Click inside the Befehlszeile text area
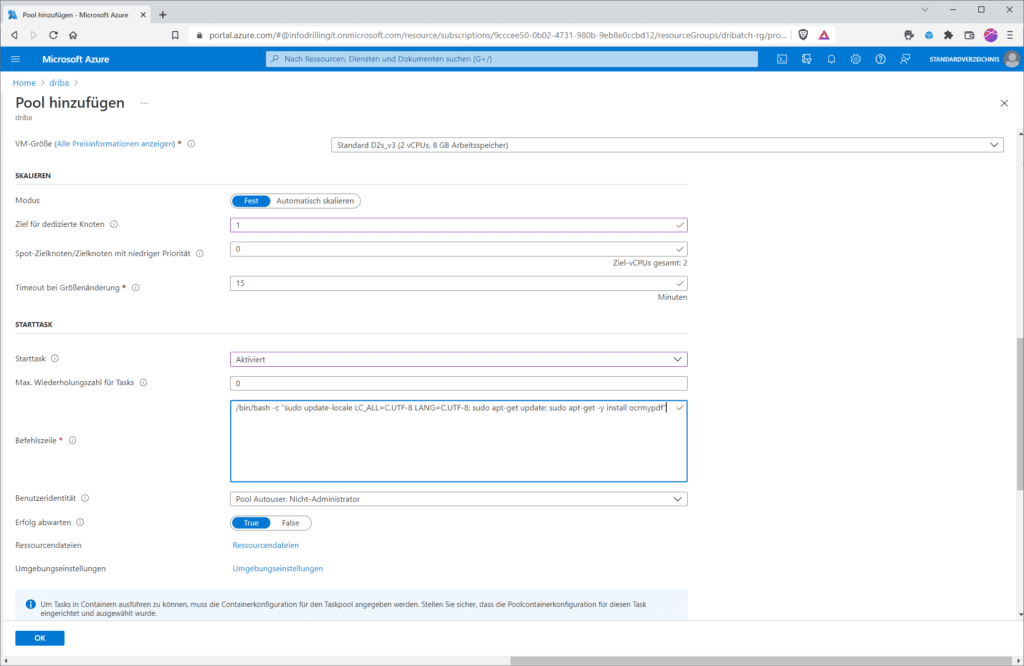Screen dimensions: 1024x666 click(458, 441)
